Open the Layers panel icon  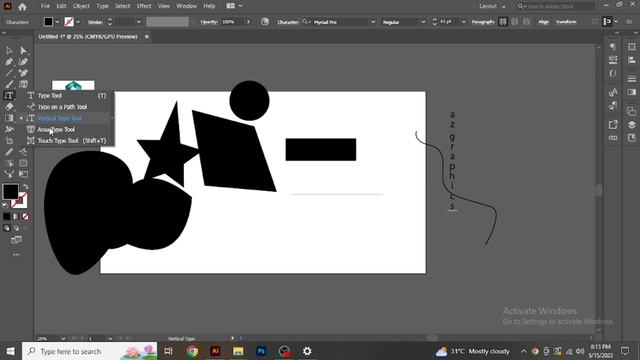coord(631,124)
